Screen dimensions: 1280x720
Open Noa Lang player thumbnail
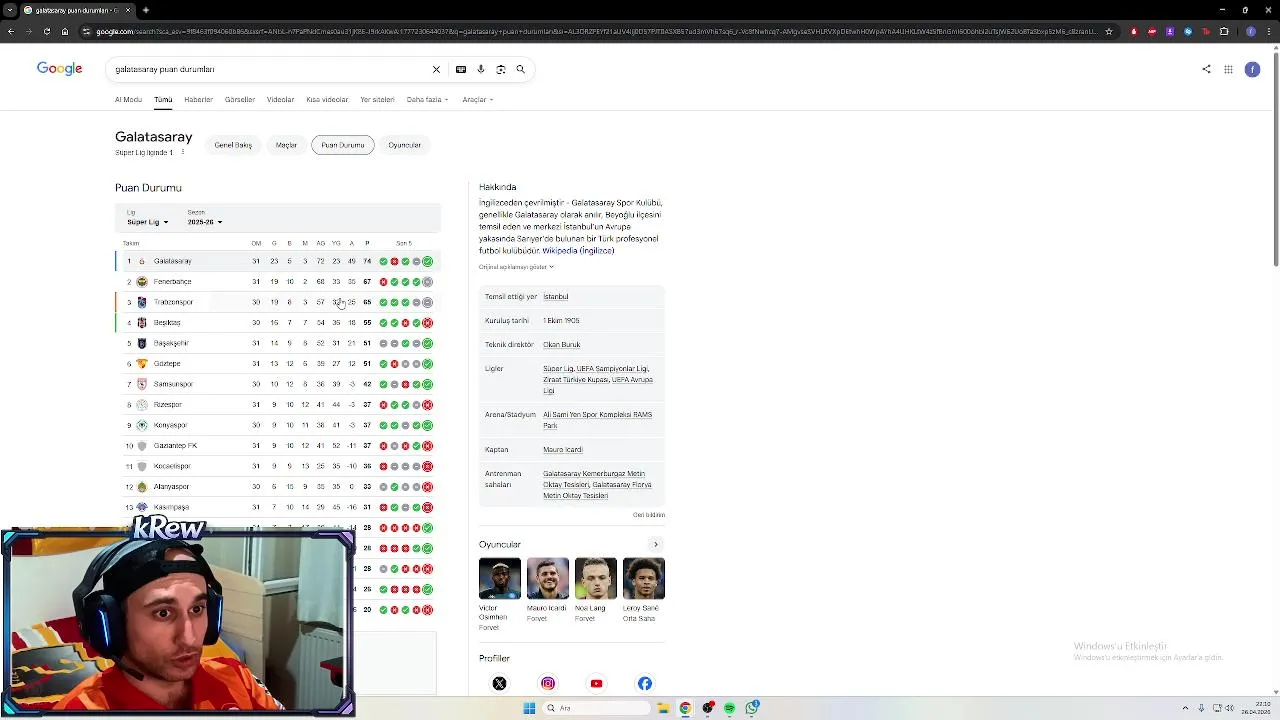tap(595, 579)
